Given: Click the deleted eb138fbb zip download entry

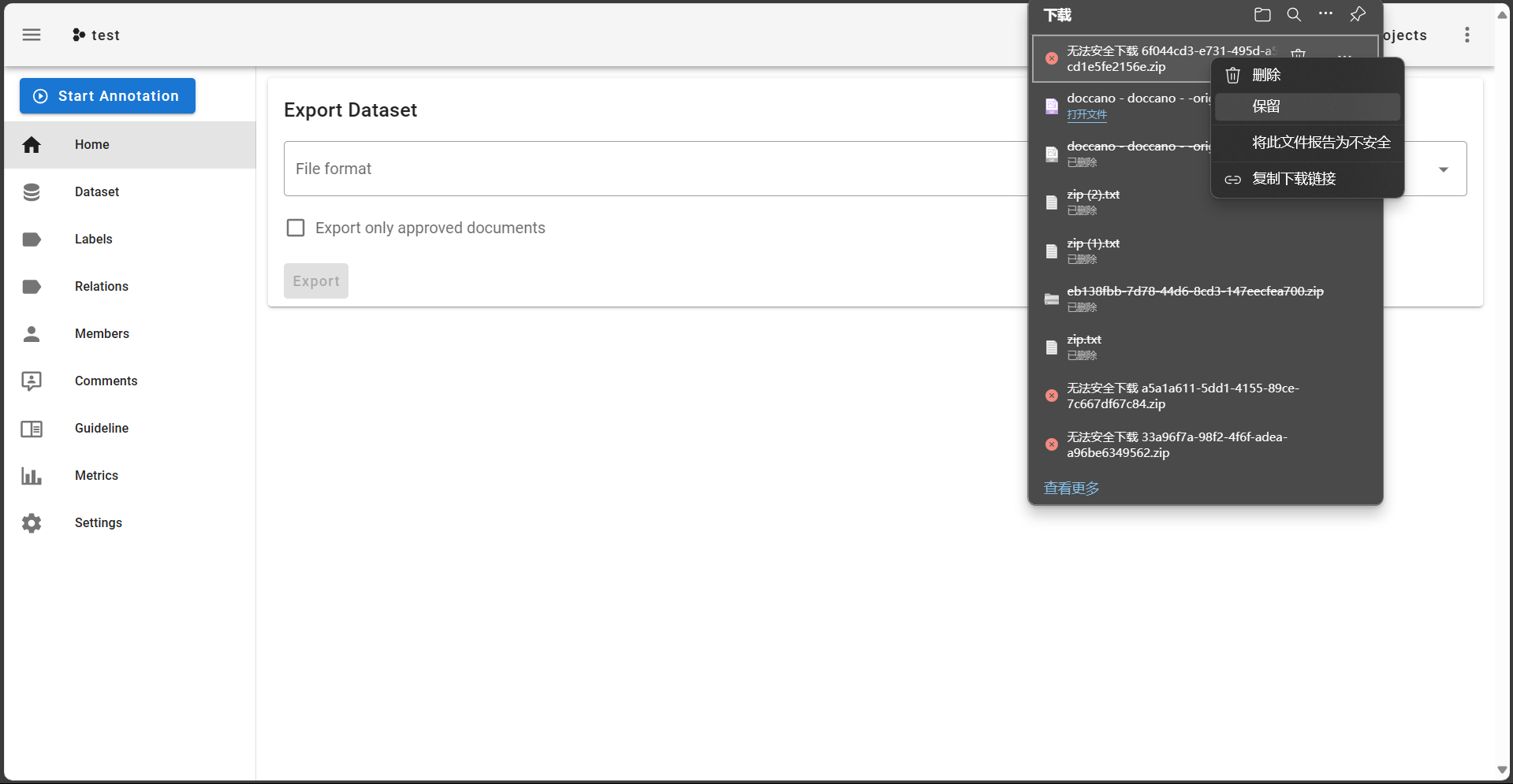Looking at the screenshot, I should (1206, 299).
